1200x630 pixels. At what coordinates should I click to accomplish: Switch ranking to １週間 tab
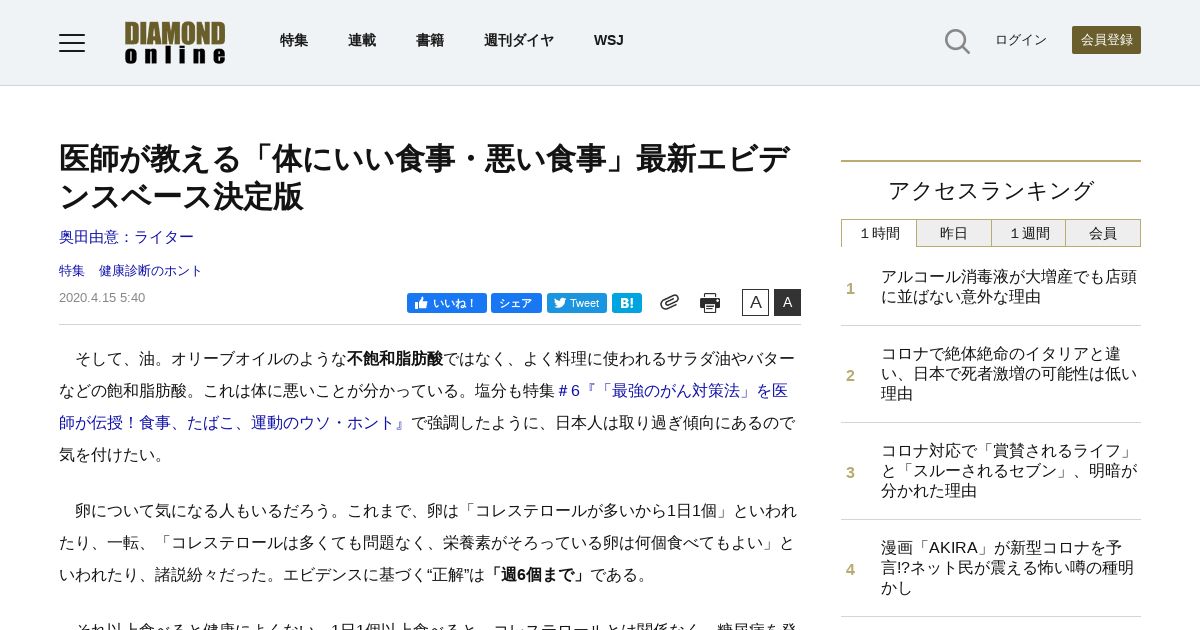1029,233
